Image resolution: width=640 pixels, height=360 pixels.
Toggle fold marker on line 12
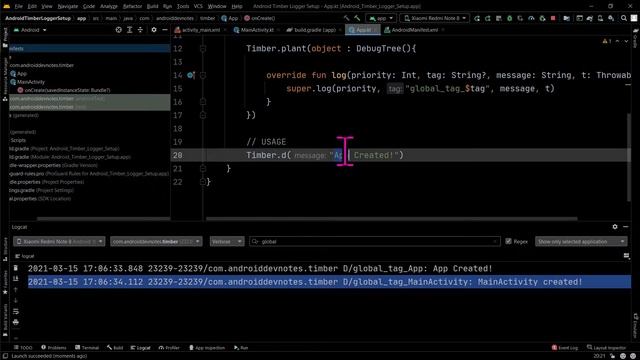tap(203, 49)
